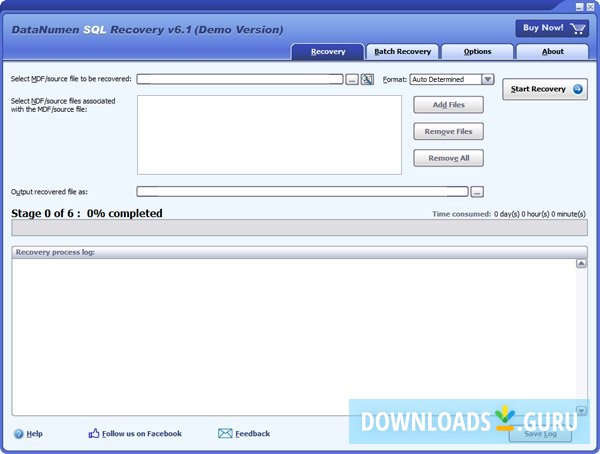The image size is (600, 454).
Task: Expand the Format dropdown arrow
Action: (x=488, y=79)
